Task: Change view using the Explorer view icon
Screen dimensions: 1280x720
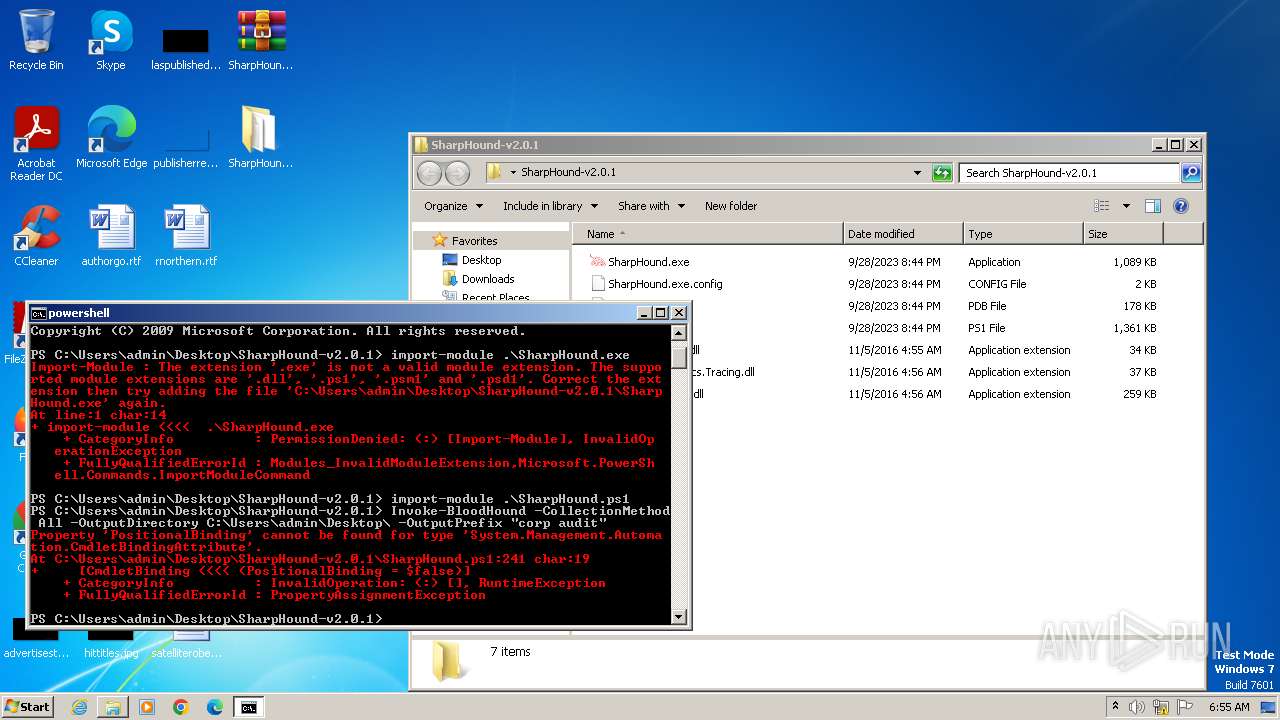Action: [1101, 206]
